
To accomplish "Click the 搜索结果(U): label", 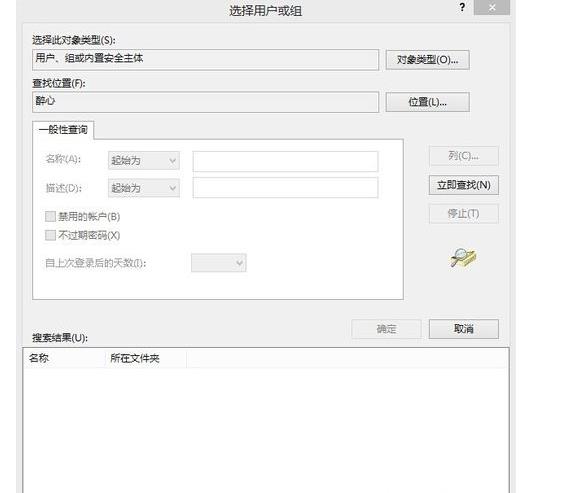I will (60, 338).
